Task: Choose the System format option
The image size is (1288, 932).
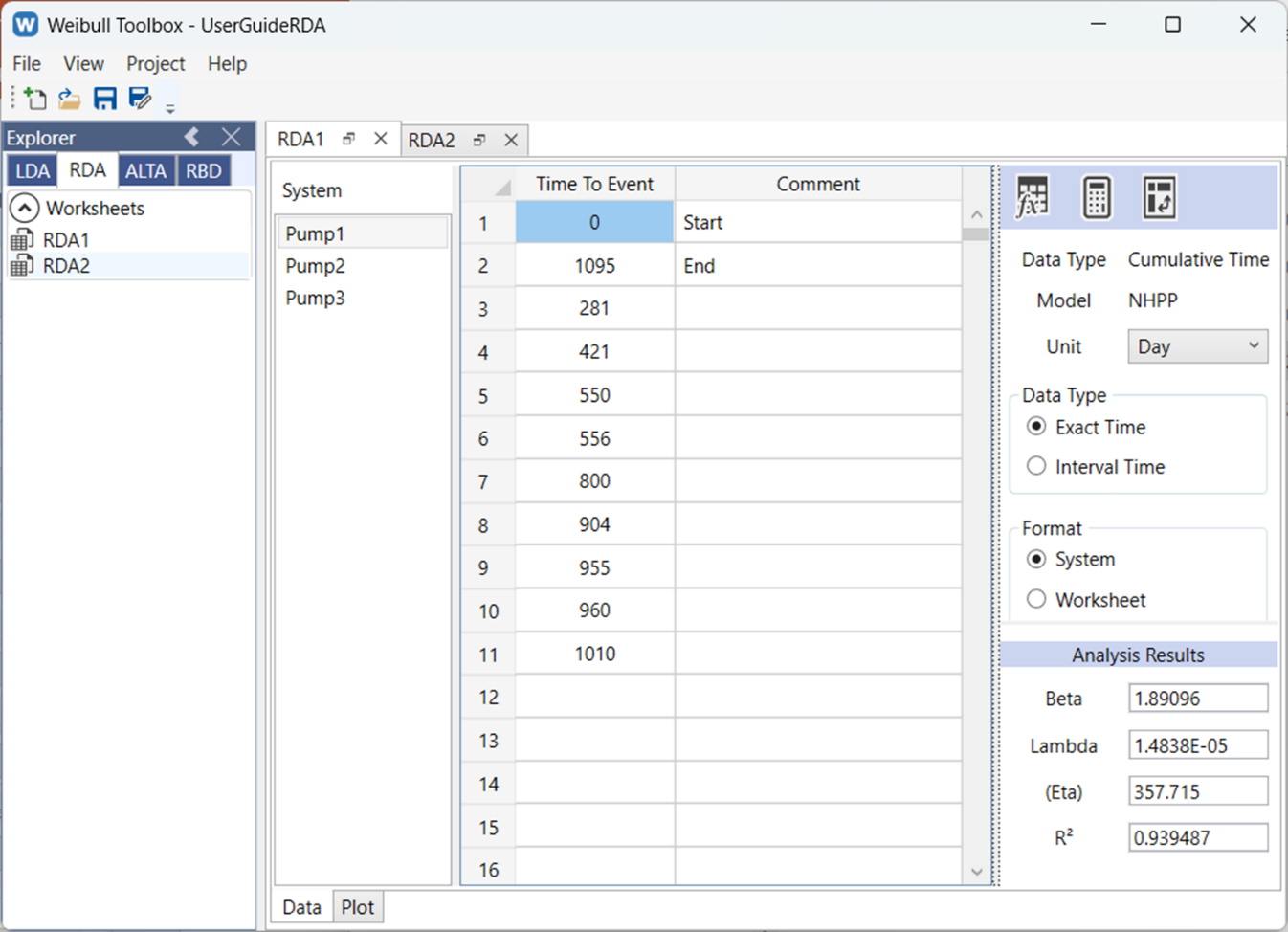Action: [1036, 559]
